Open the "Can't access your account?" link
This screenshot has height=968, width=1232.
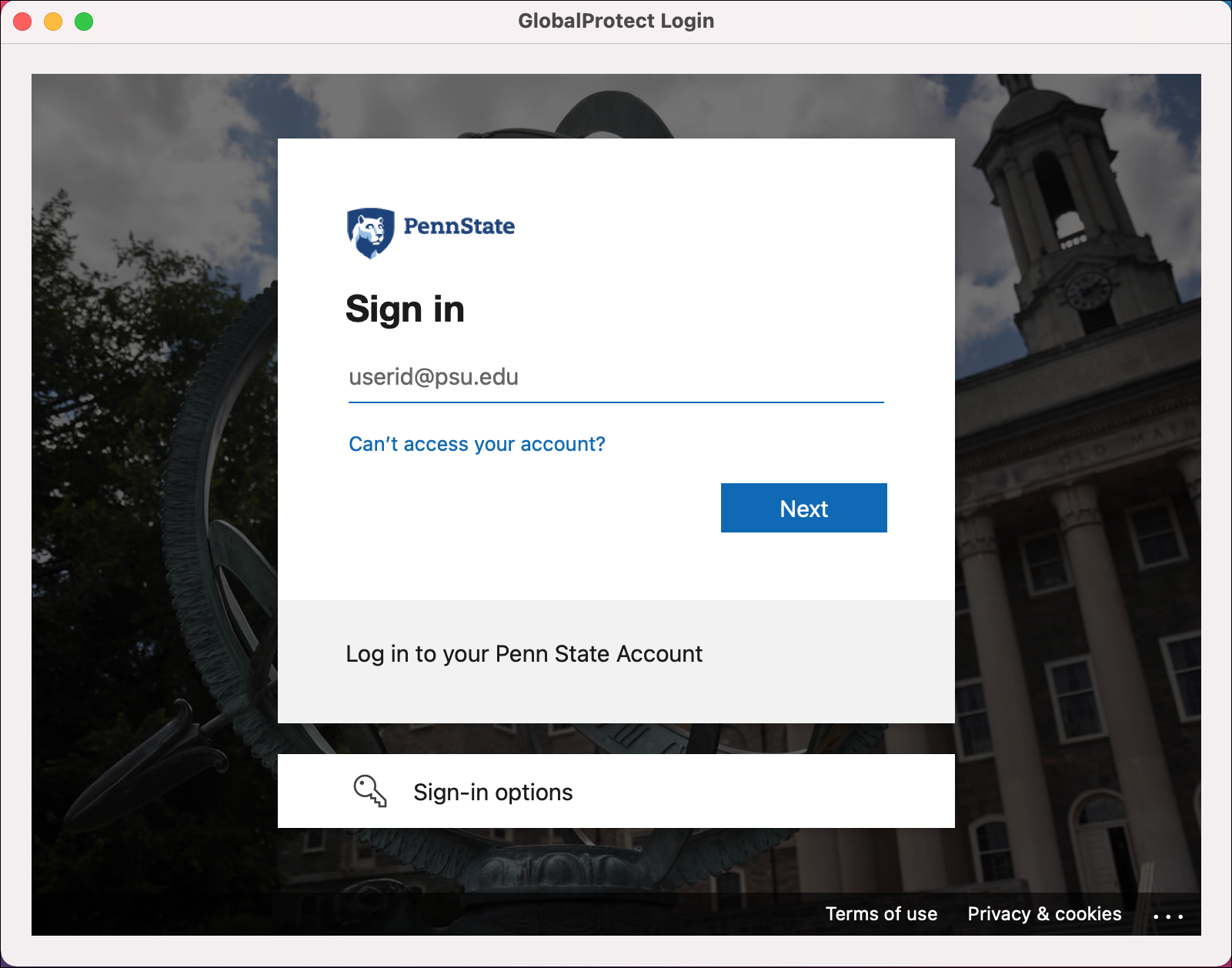pyautogui.click(x=477, y=444)
